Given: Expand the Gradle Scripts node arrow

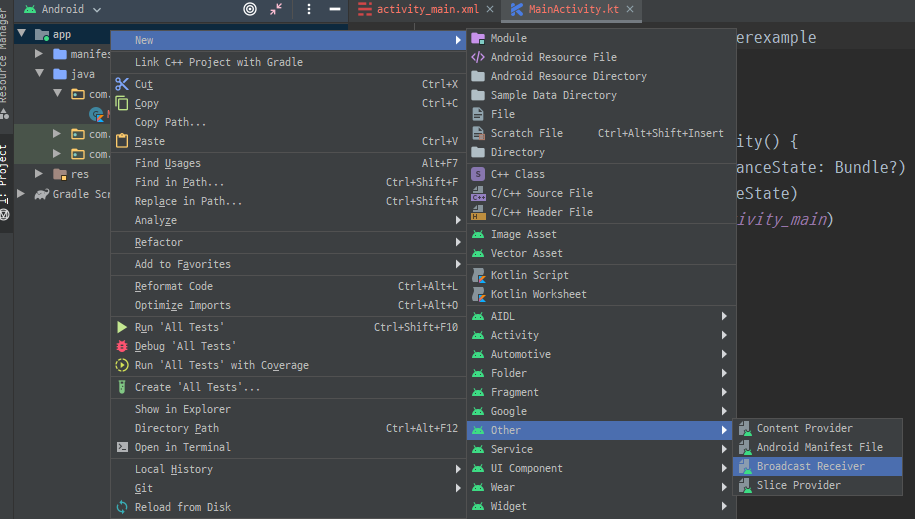Looking at the screenshot, I should 21,193.
